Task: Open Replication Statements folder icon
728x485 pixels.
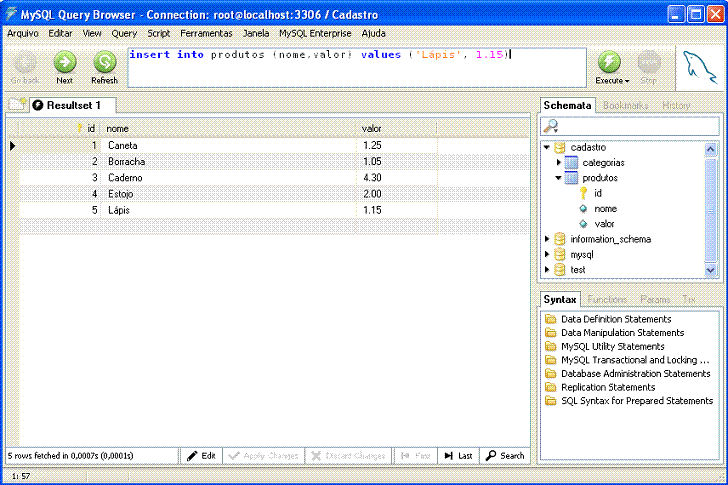Action: coord(551,388)
